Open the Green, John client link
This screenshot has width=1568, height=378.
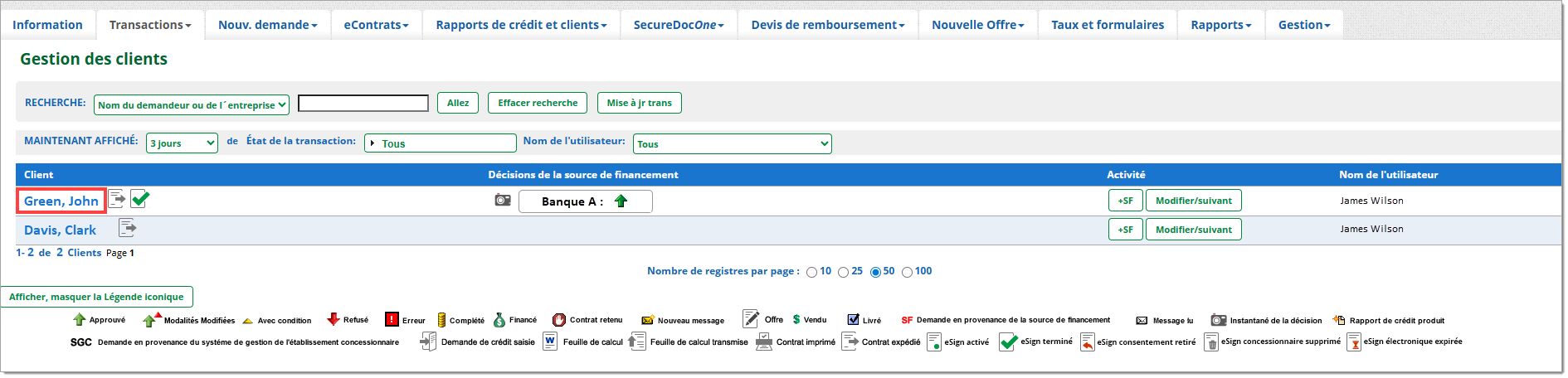(x=61, y=201)
